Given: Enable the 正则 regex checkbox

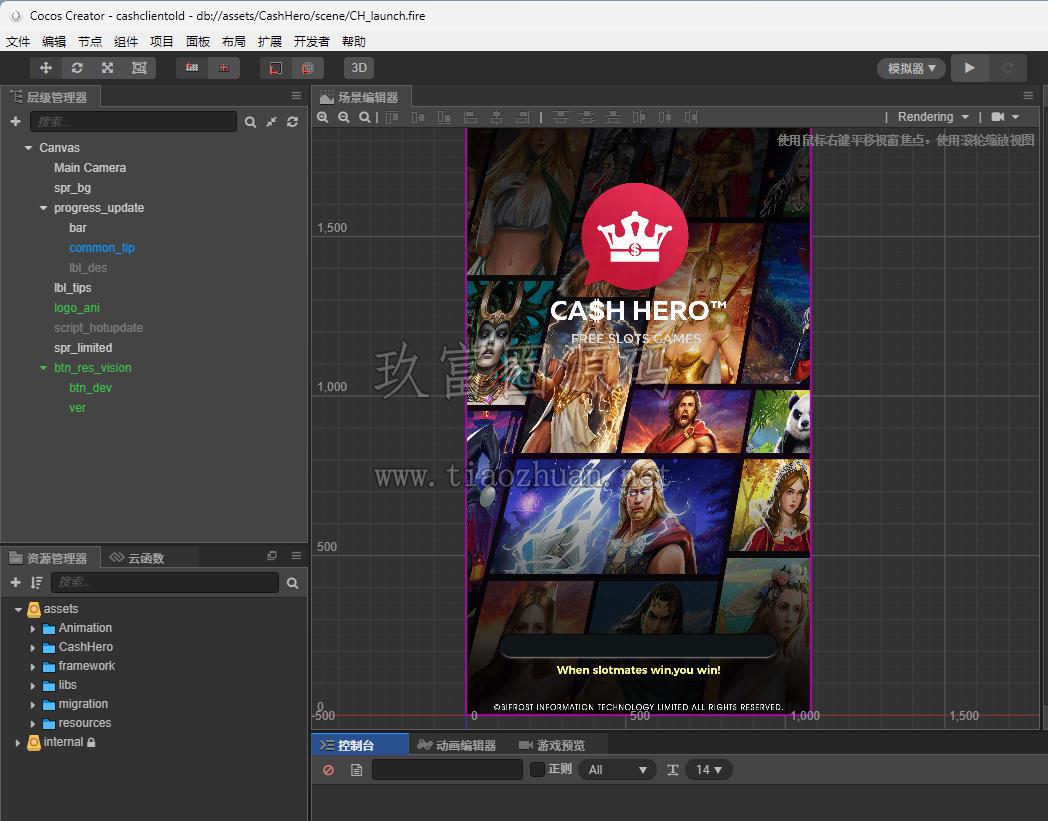Looking at the screenshot, I should (x=537, y=770).
